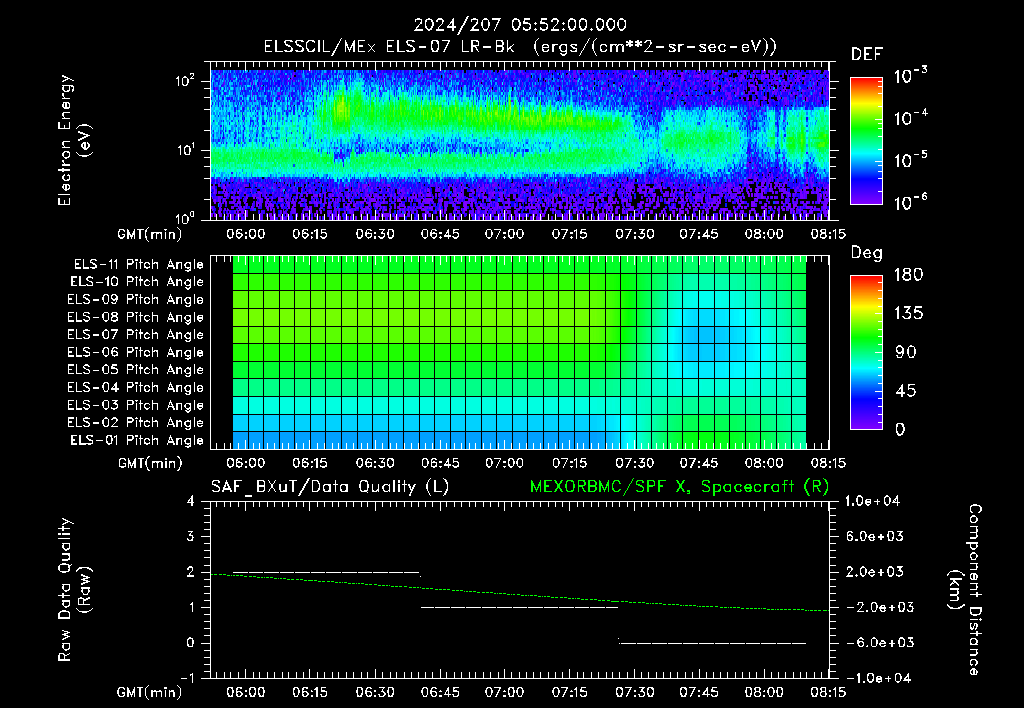Click the 10^1 energy axis tick label
The width and height of the screenshot is (1024, 708).
click(185, 150)
